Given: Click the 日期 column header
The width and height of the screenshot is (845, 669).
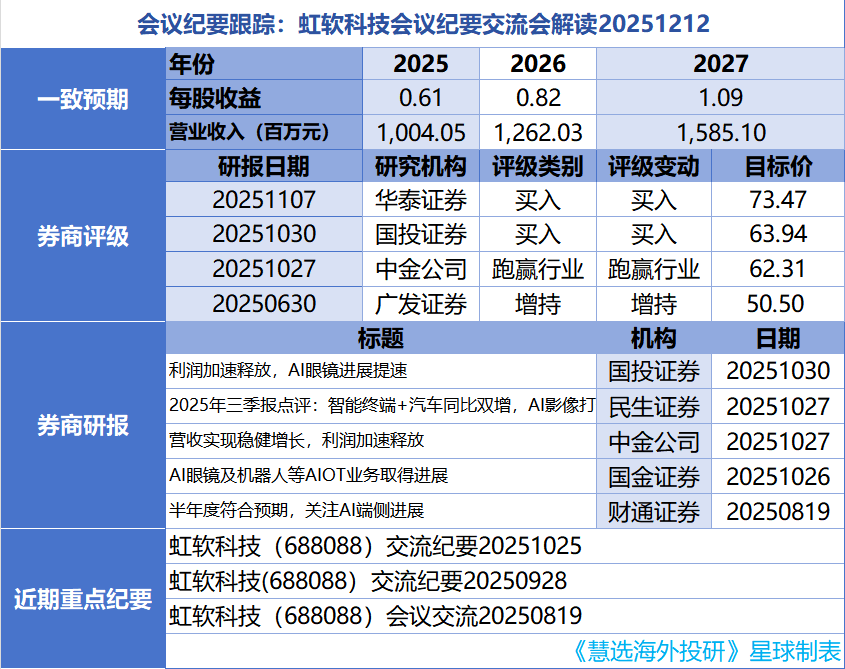Looking at the screenshot, I should point(778,339).
